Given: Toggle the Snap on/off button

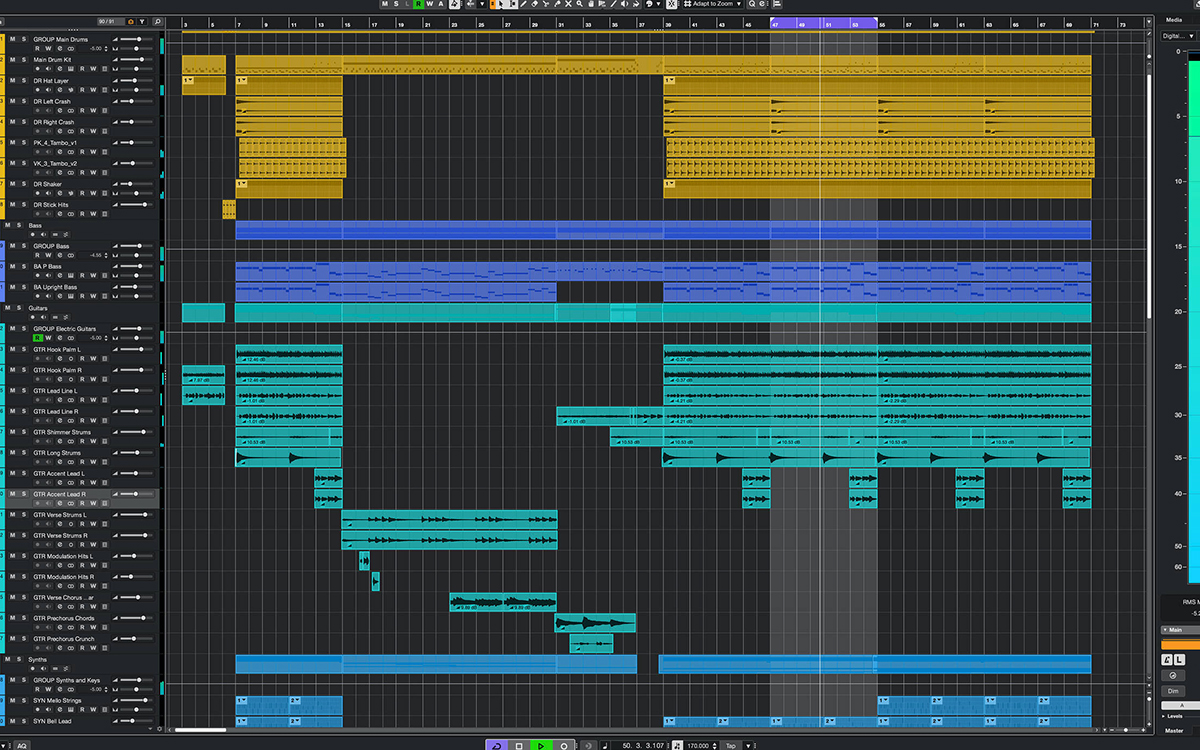Looking at the screenshot, I should click(671, 5).
